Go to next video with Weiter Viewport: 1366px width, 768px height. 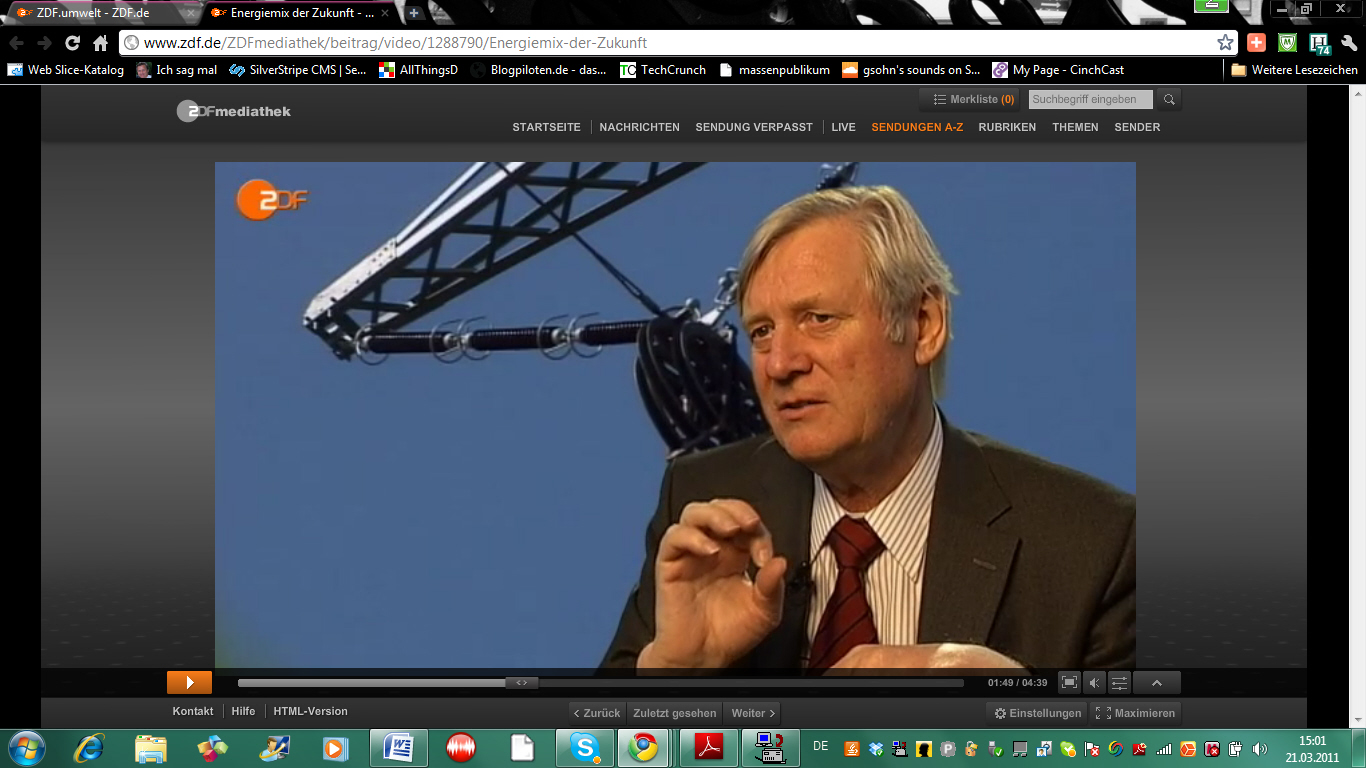753,713
